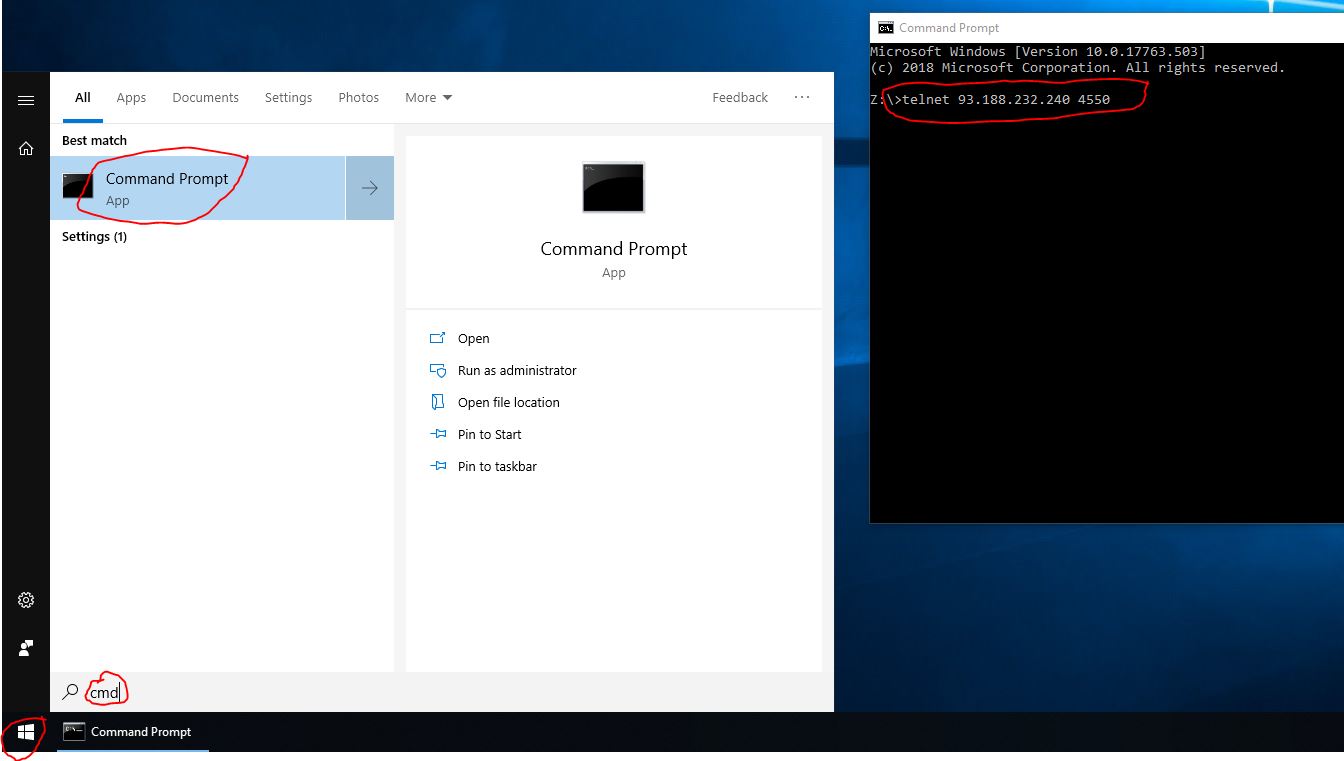Choose Run as administrator
Screen dimensions: 1344x761
(x=517, y=370)
